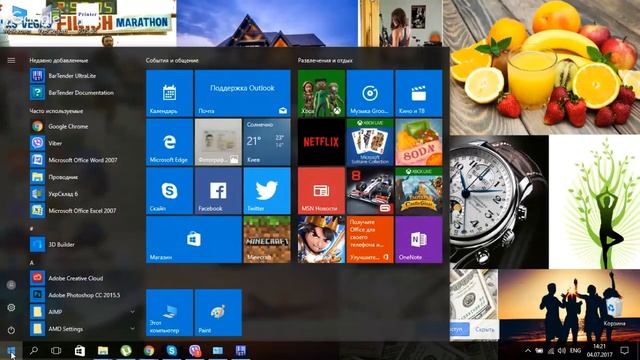640x360 pixels.
Task: Open Chrome on the taskbar
Action: (149, 351)
